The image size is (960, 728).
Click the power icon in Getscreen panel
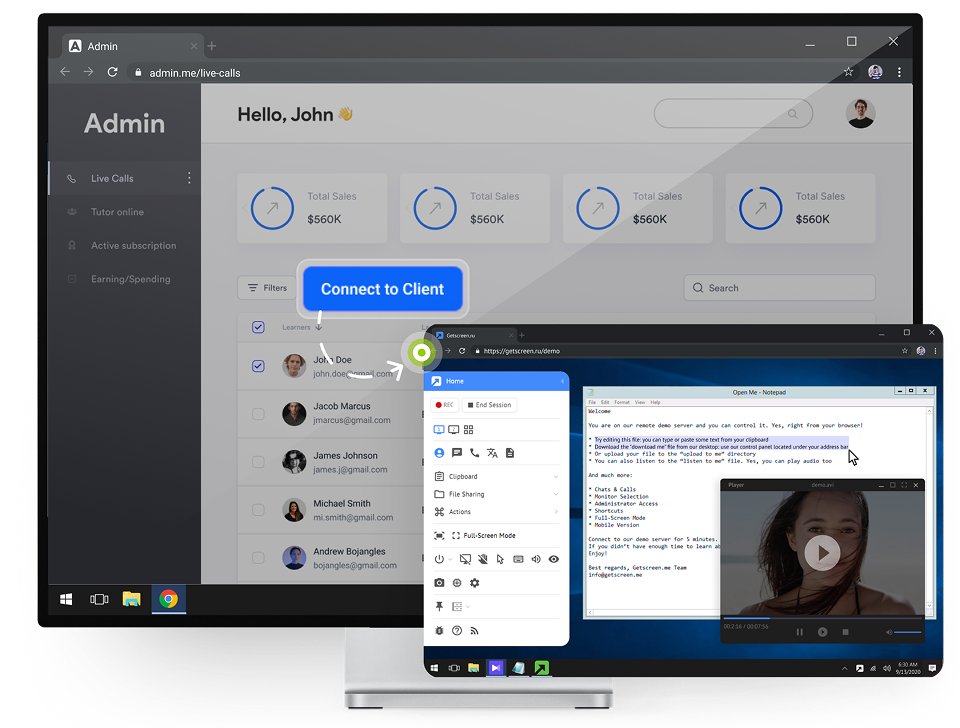[x=439, y=559]
